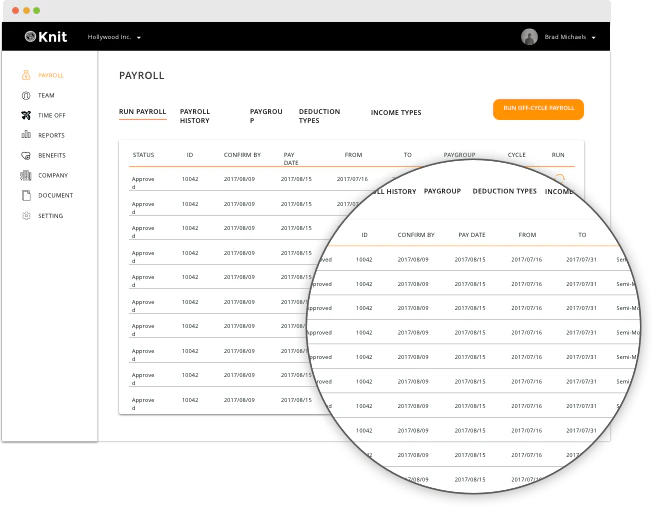Click the Run column header

point(558,155)
